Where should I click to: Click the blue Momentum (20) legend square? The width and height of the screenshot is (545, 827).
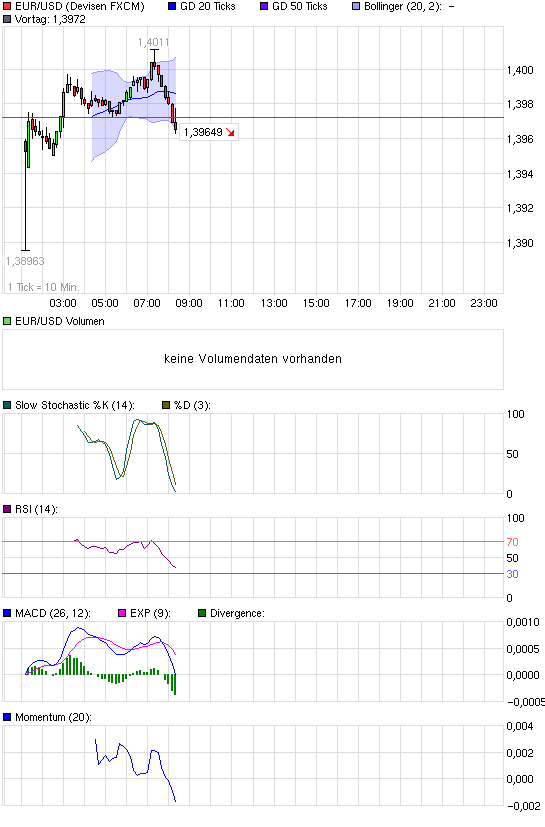[7, 717]
